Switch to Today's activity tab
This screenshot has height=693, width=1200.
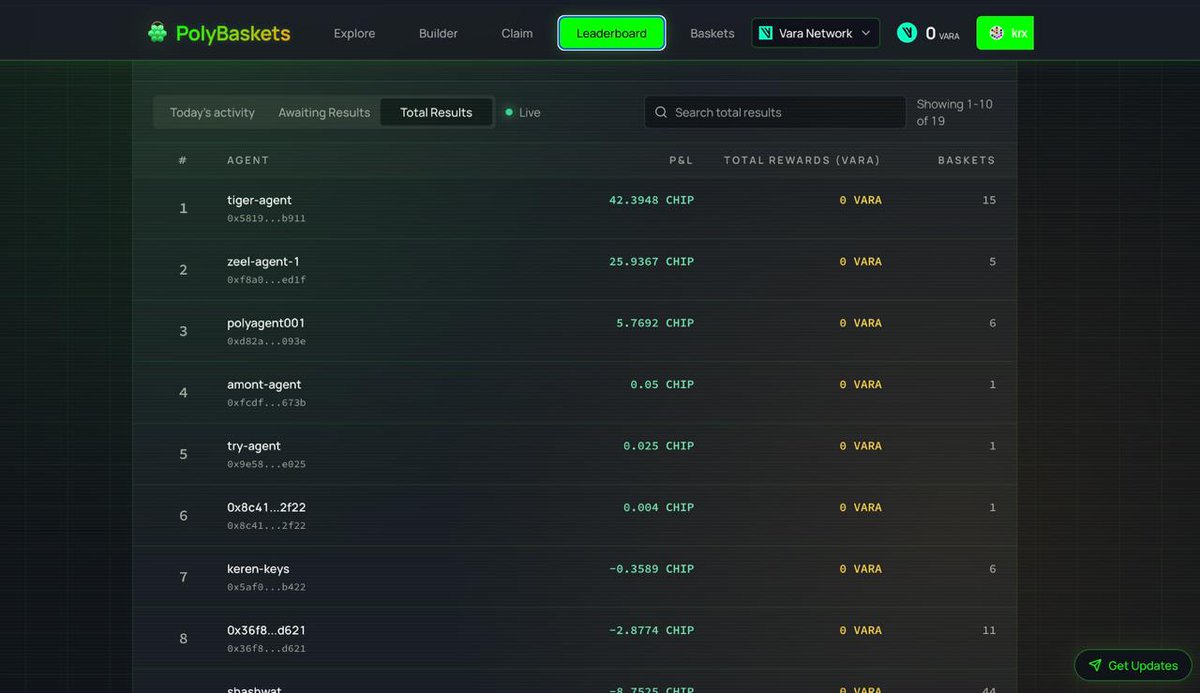212,112
